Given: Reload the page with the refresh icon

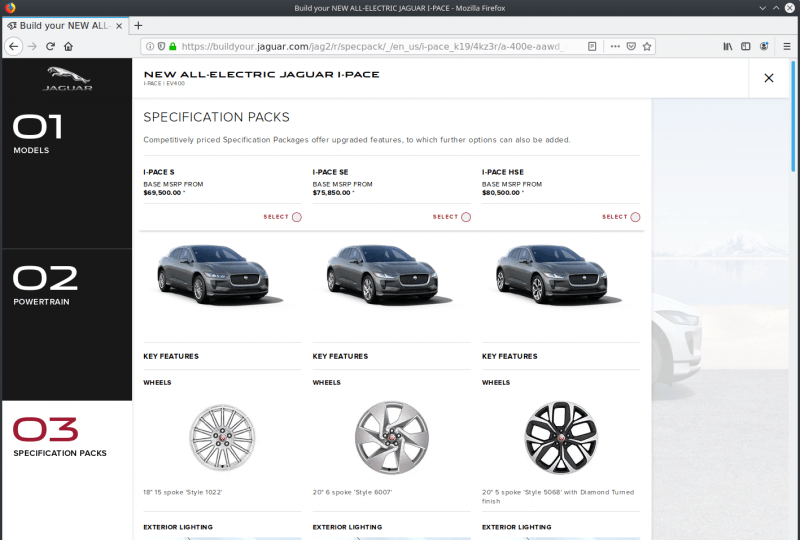Looking at the screenshot, I should (x=50, y=46).
